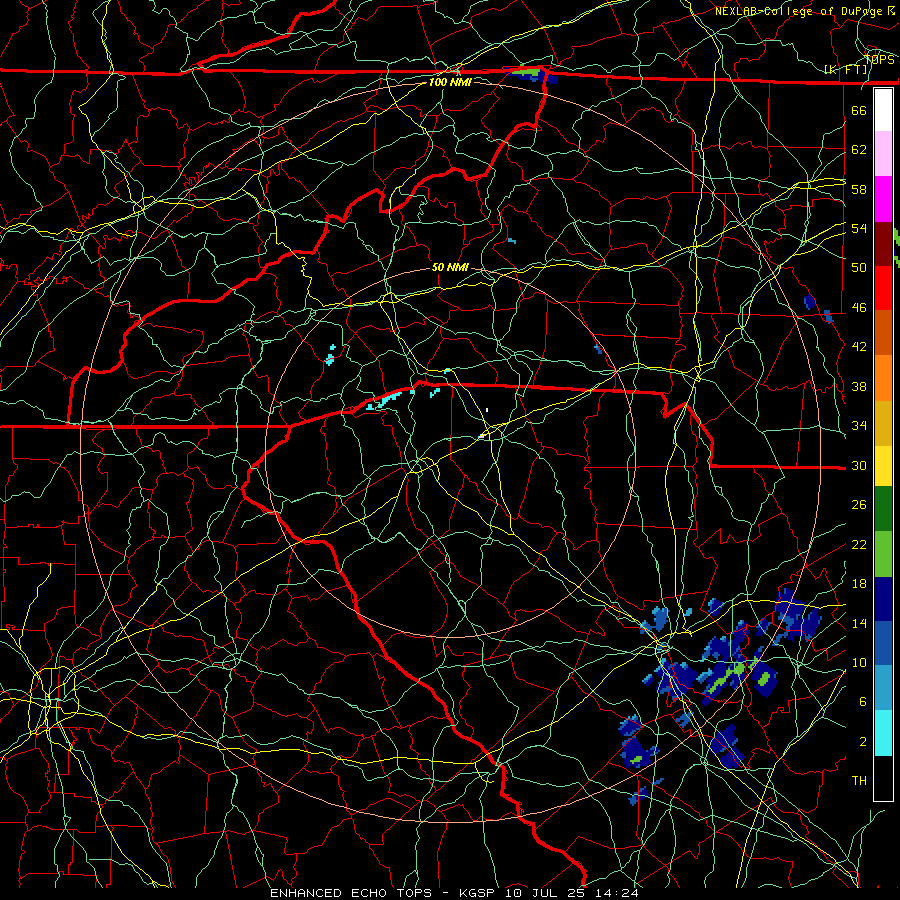900x900 pixels.
Task: Click the TOPS legend title
Action: (x=879, y=59)
